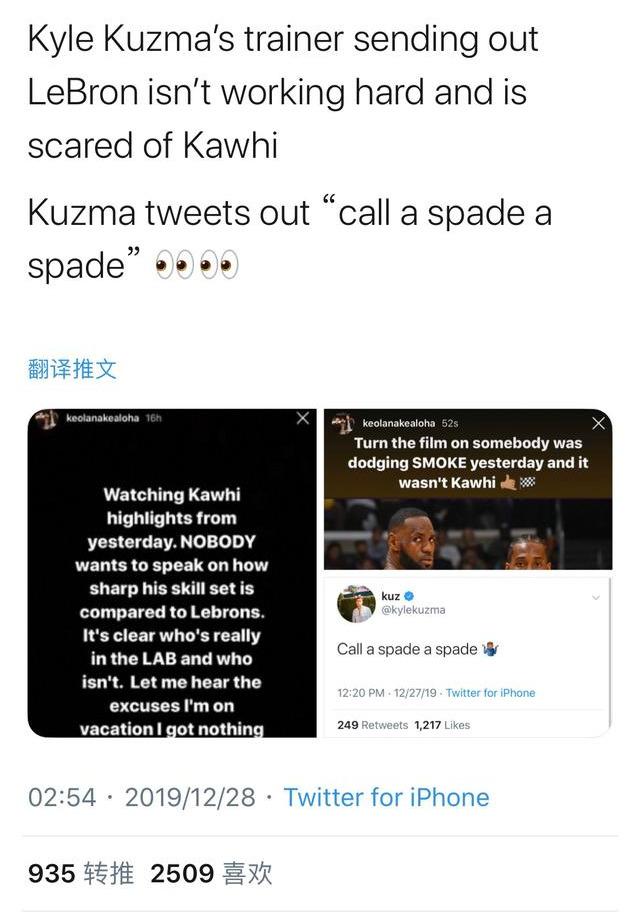Click the eyes emoji in tweet text
This screenshot has height=916, width=635.
[x=197, y=265]
